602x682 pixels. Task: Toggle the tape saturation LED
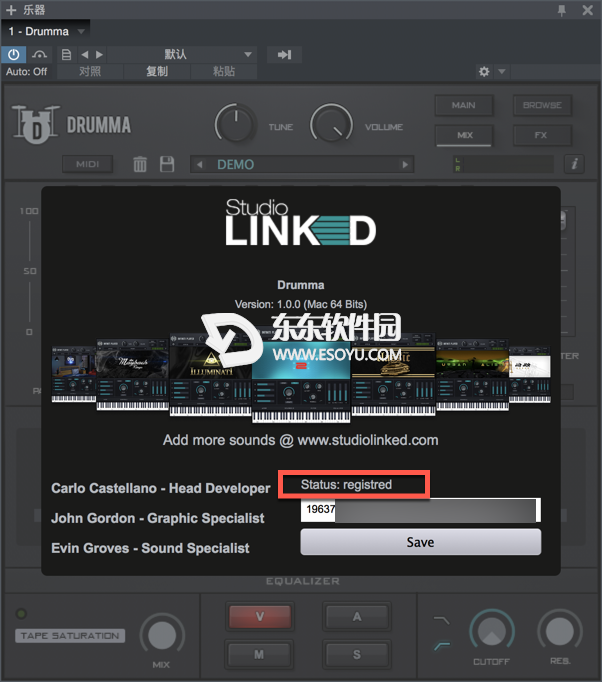(21, 614)
